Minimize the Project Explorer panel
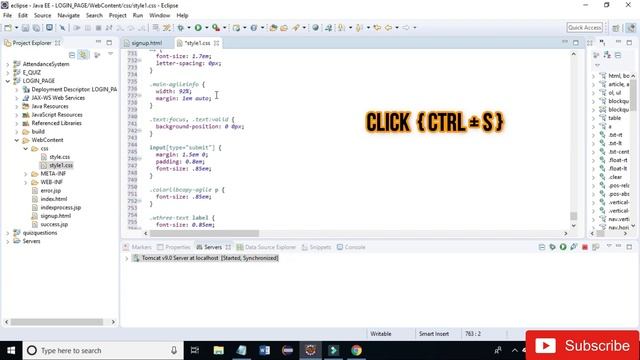The height and width of the screenshot is (360, 640). click(x=98, y=42)
